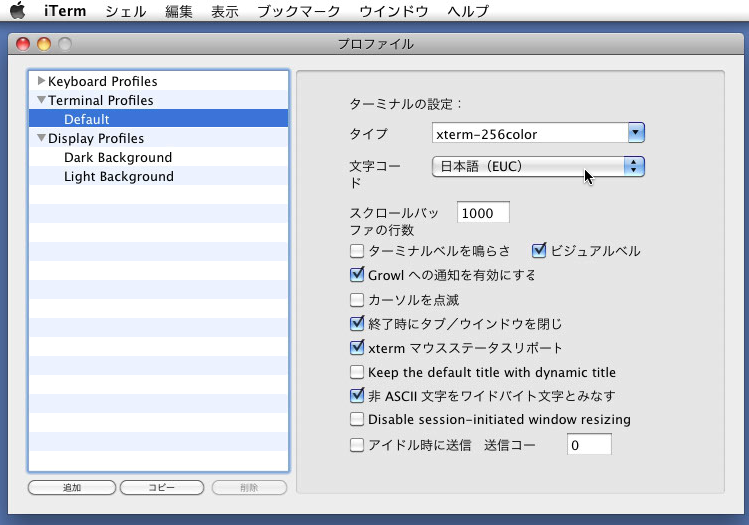The image size is (749, 525).
Task: Open the ヘルプ menu
Action: (x=468, y=11)
